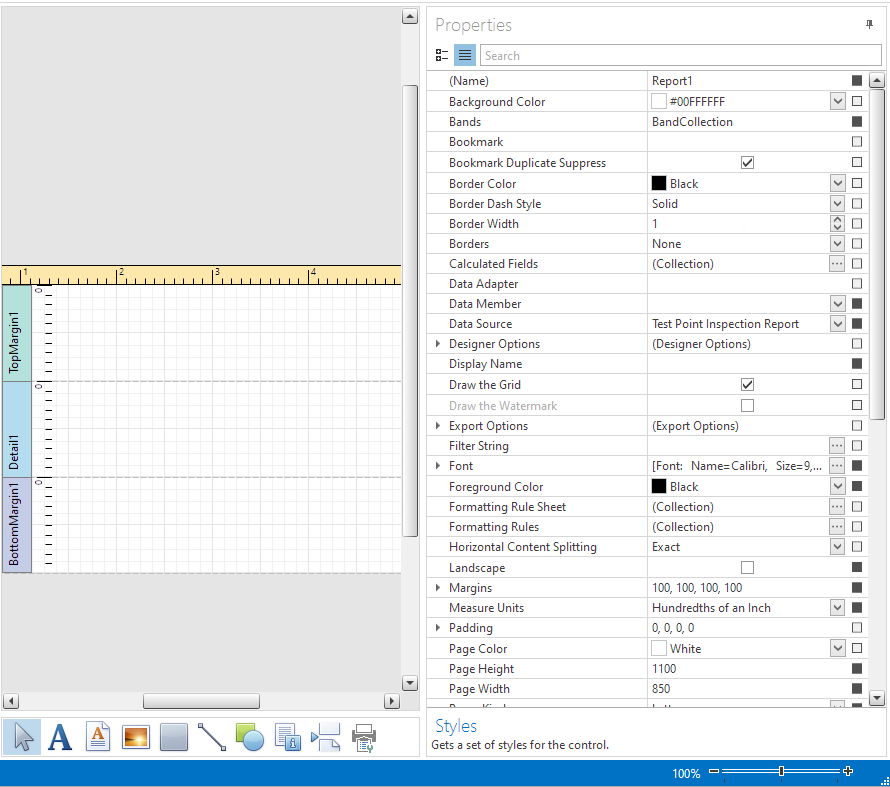The height and width of the screenshot is (787, 890).
Task: Click the Page Color white swatch
Action: point(658,648)
